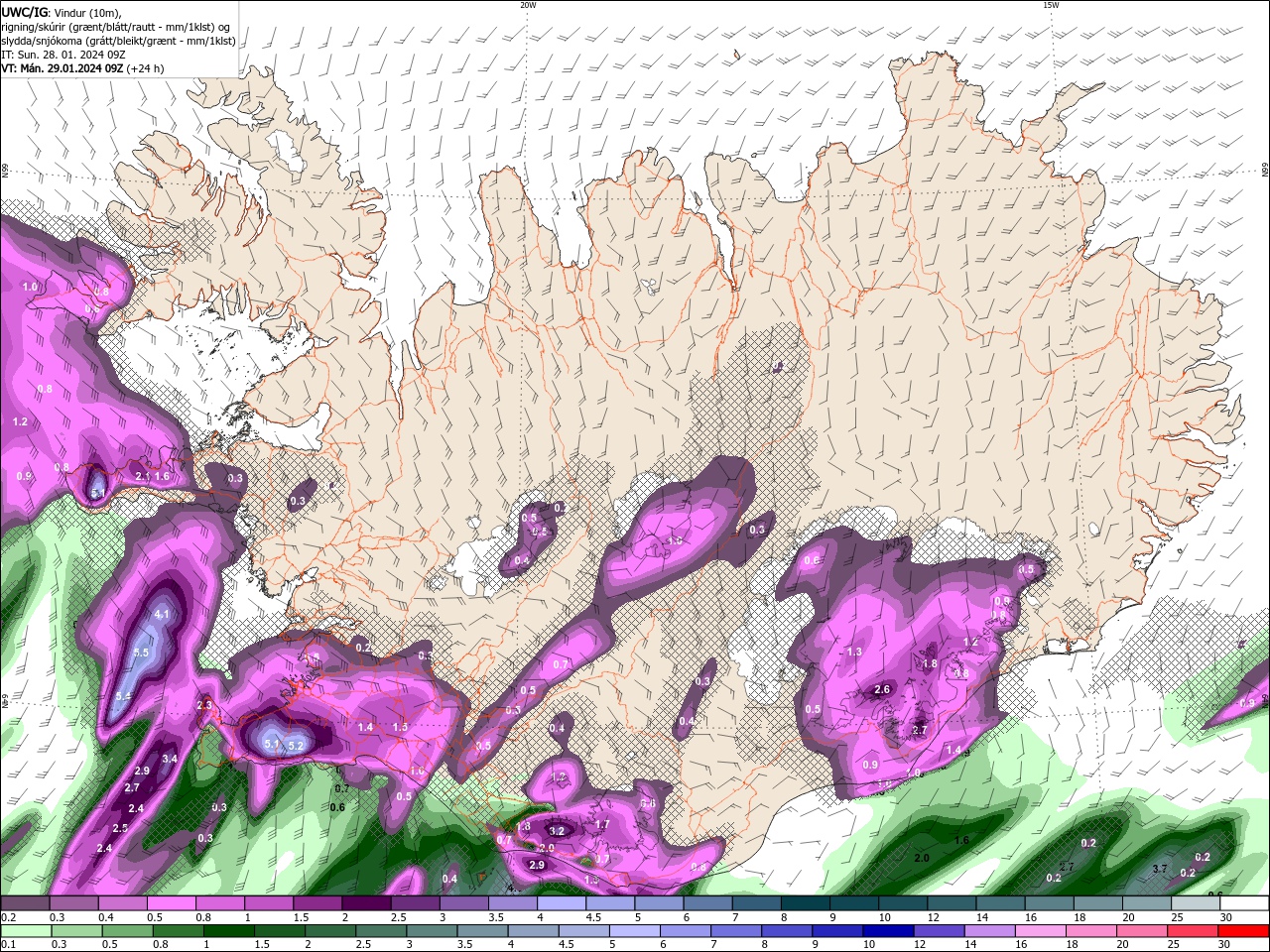This screenshot has width=1270, height=952.
Task: Click the '20W' longitude label
Action: pyautogui.click(x=528, y=5)
